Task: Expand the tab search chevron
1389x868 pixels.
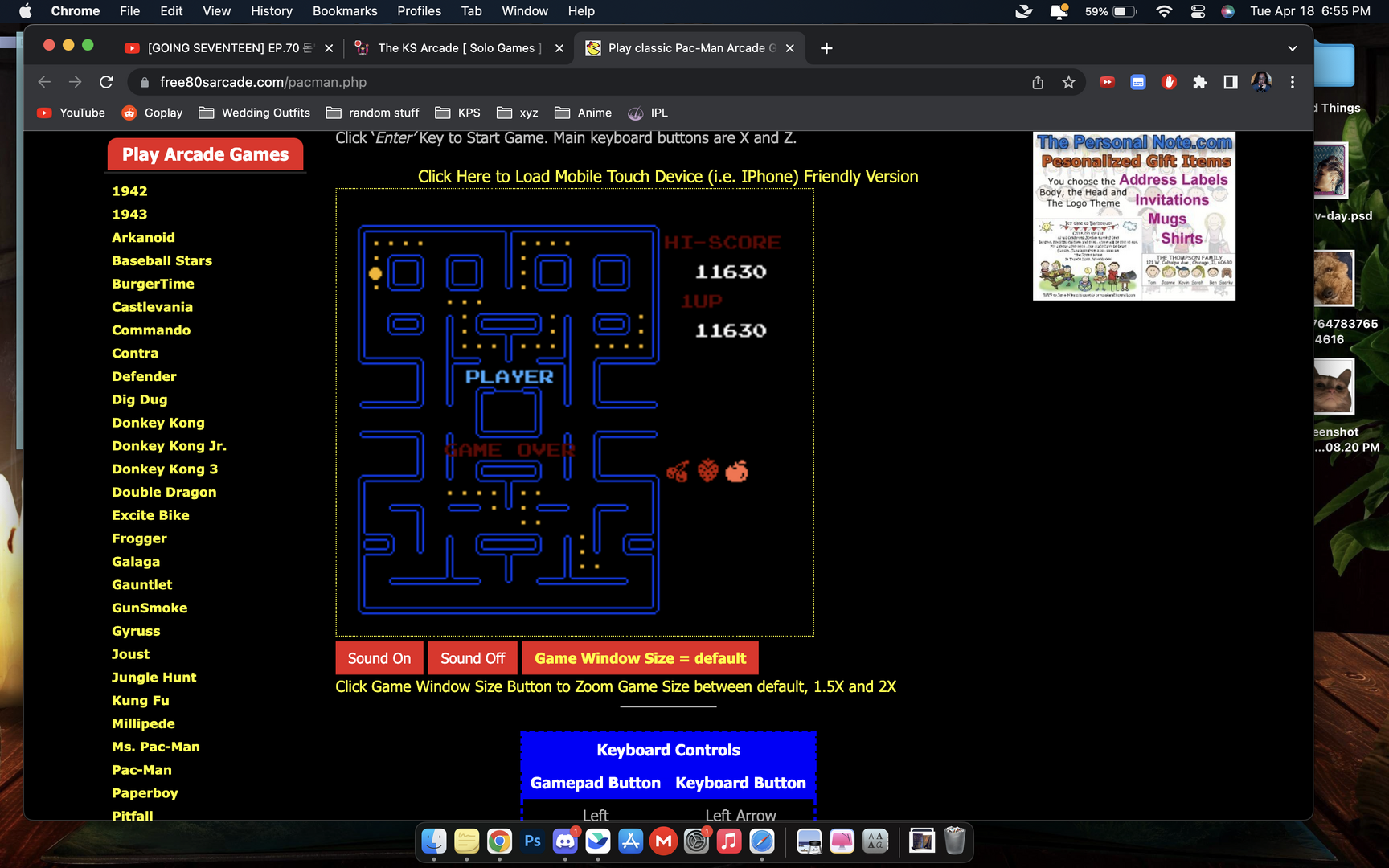Action: pyautogui.click(x=1292, y=48)
